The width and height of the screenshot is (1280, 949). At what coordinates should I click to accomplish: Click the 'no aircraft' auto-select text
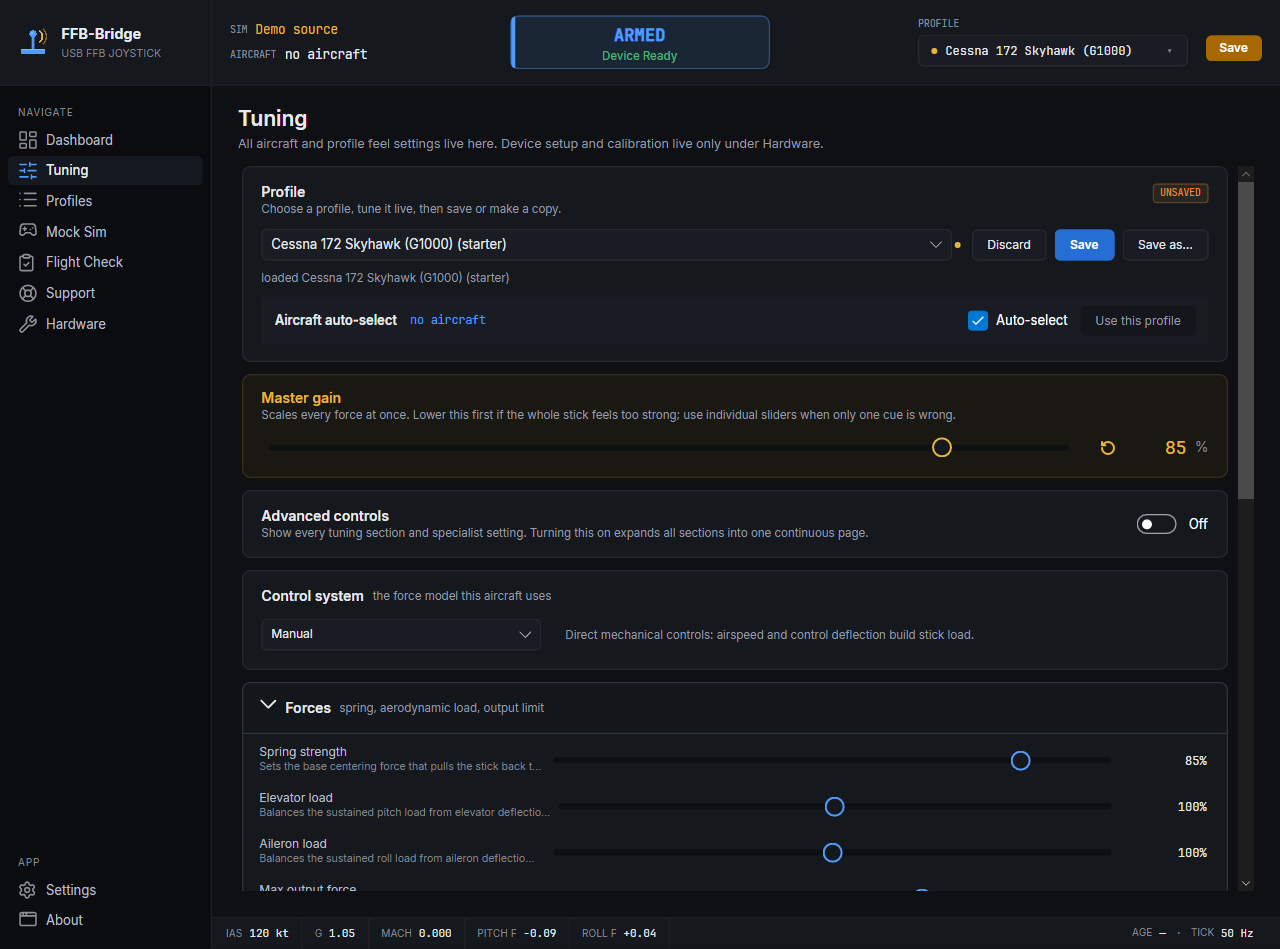(x=448, y=320)
